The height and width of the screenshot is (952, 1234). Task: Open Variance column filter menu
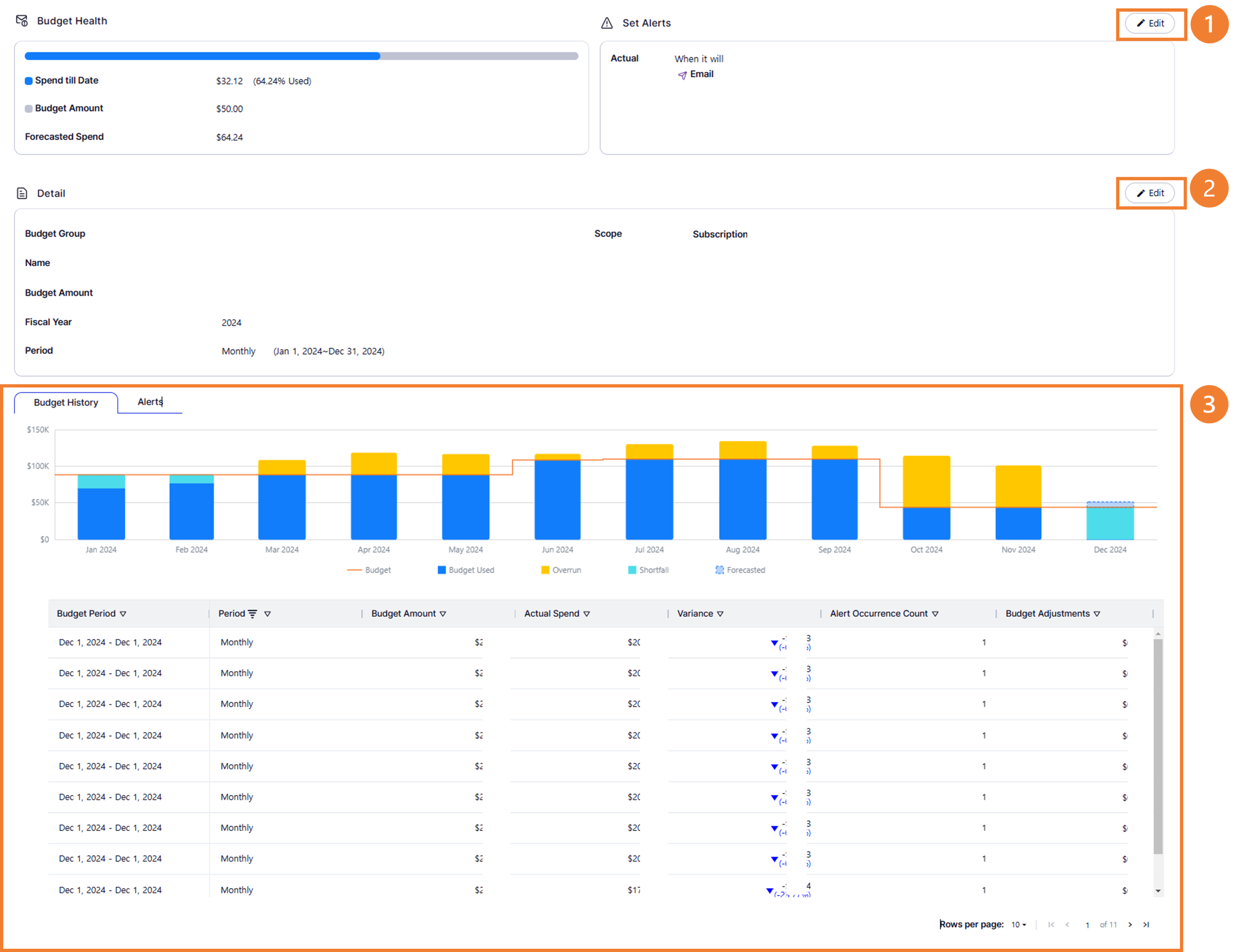tap(720, 613)
